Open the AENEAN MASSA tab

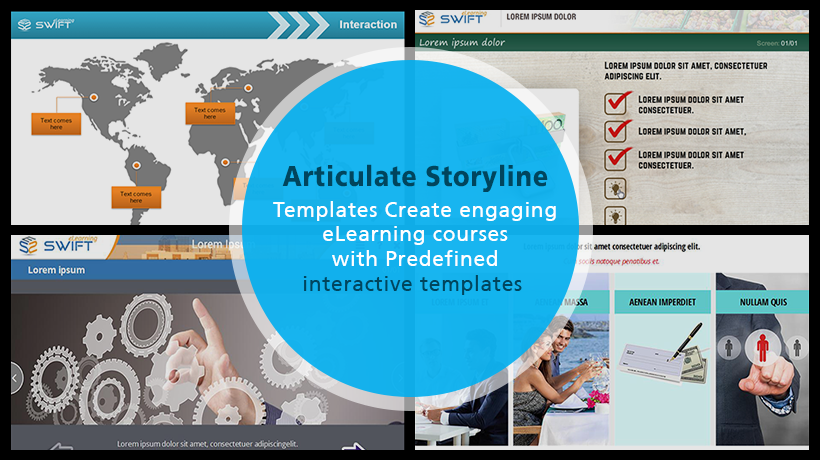point(561,302)
